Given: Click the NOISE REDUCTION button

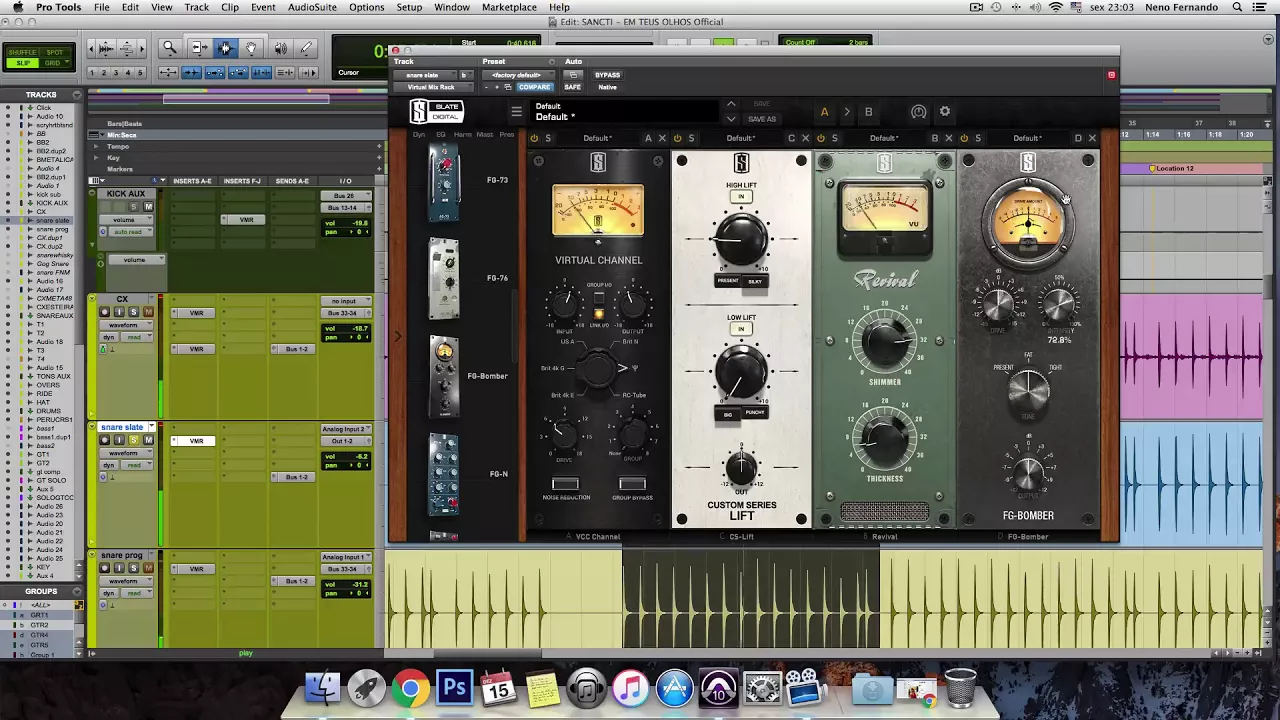Looking at the screenshot, I should [565, 484].
